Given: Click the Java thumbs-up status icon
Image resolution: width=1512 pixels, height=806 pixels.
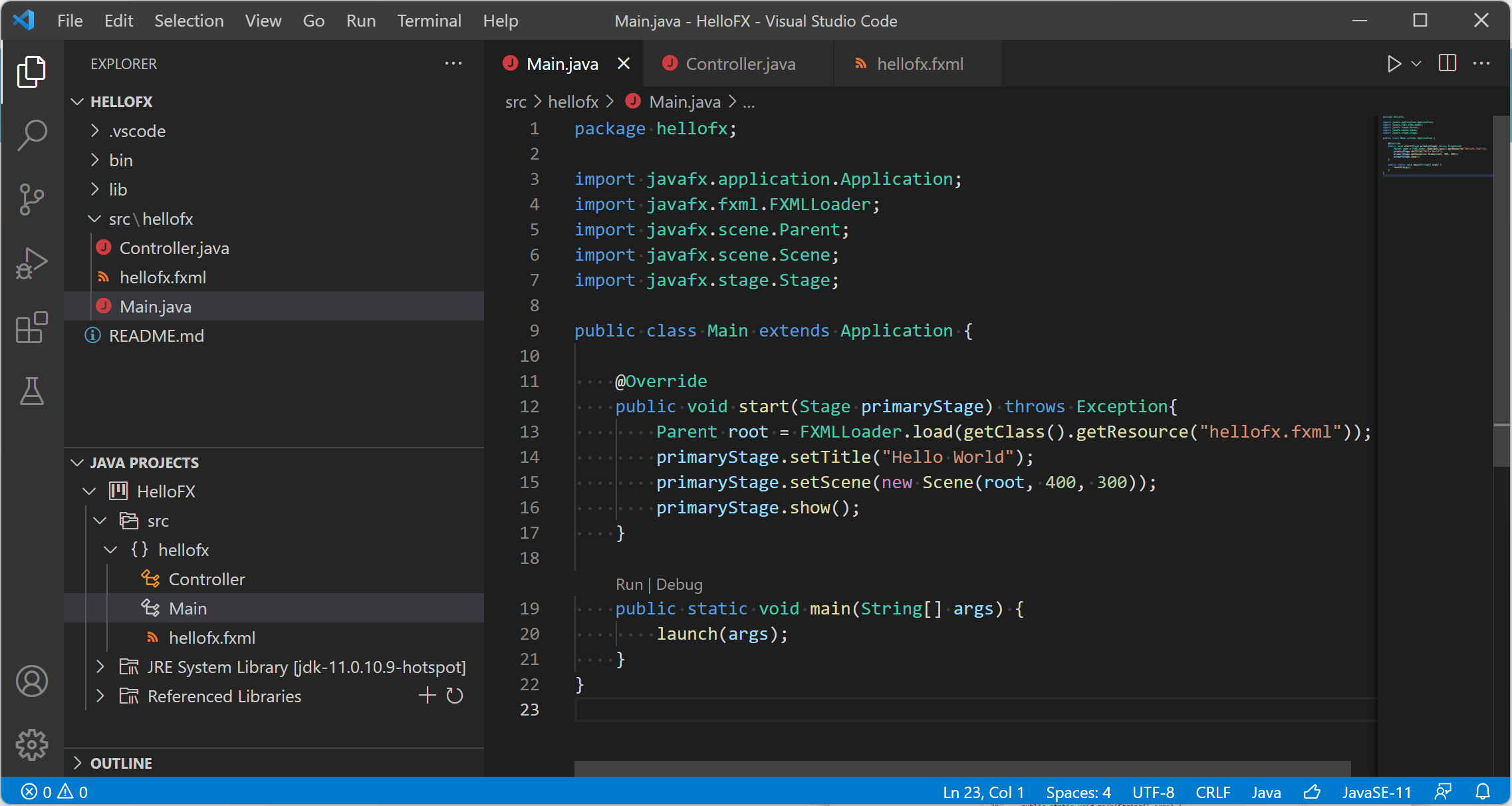Looking at the screenshot, I should pos(1312,792).
